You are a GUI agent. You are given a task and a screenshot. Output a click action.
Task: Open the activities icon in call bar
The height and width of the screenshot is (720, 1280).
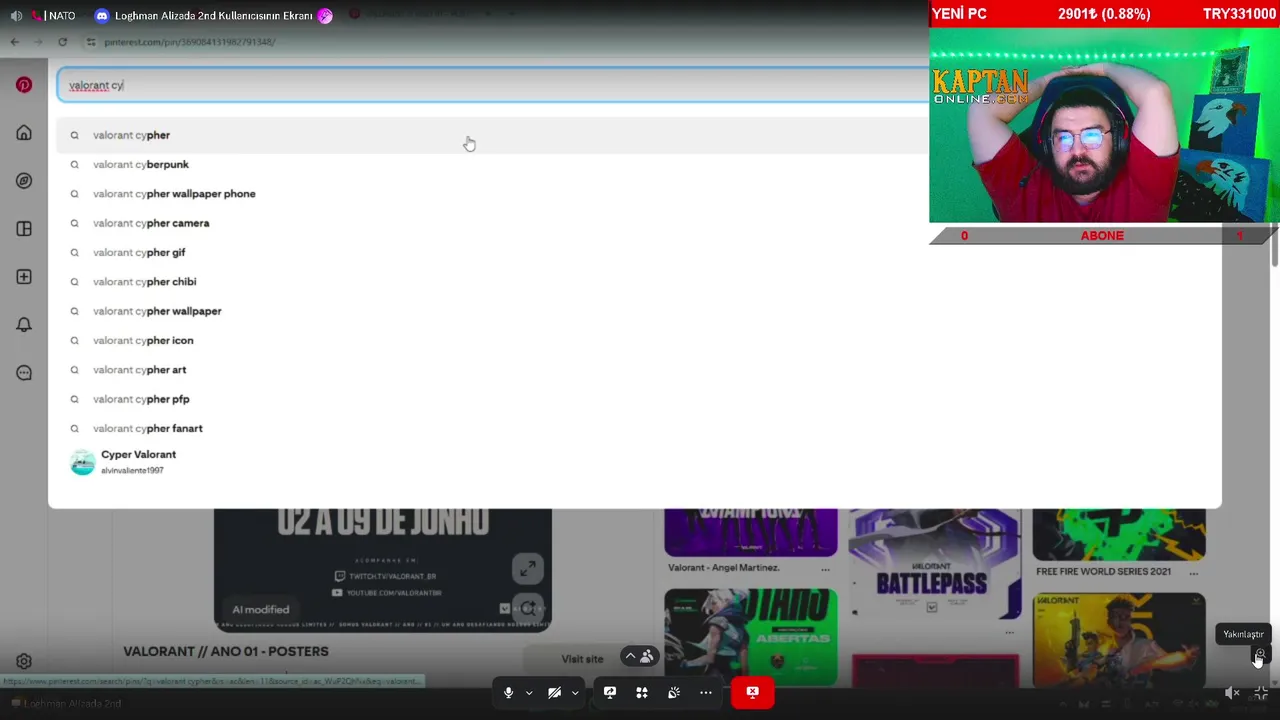click(642, 692)
